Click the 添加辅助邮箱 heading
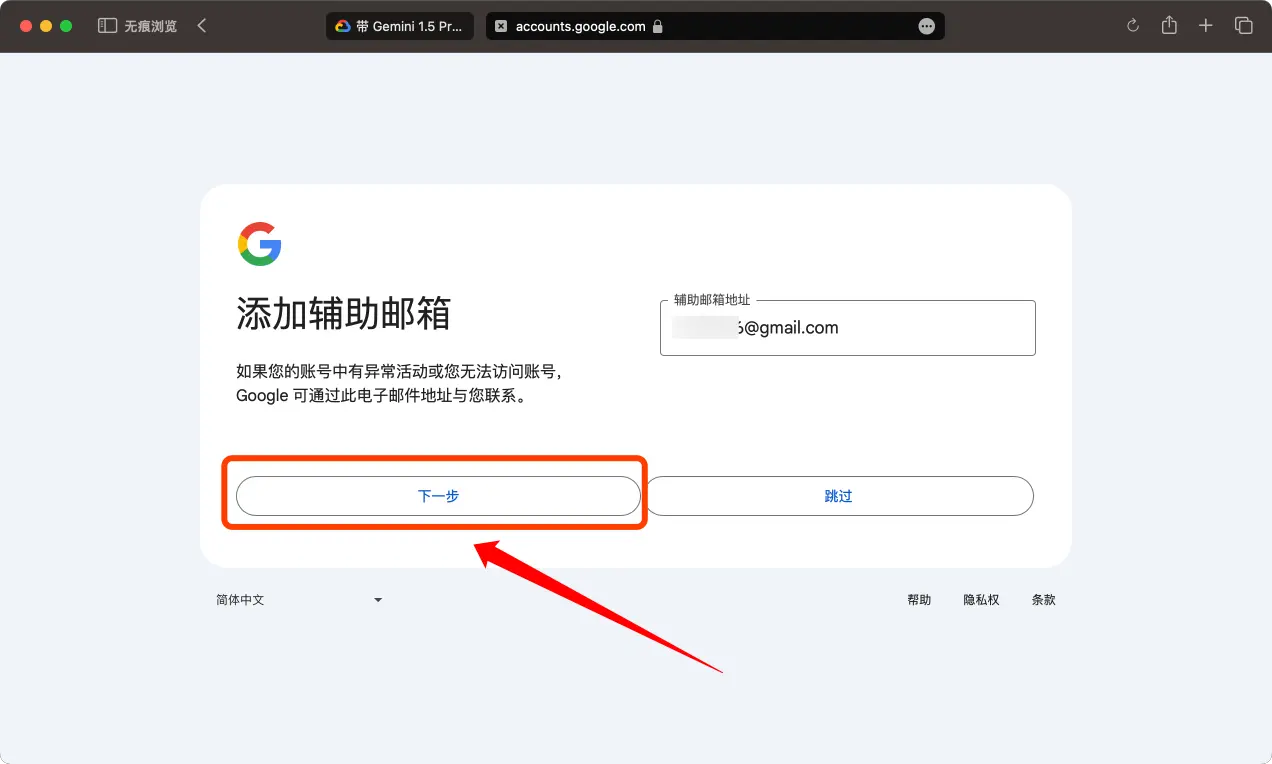Image resolution: width=1272 pixels, height=764 pixels. click(344, 314)
